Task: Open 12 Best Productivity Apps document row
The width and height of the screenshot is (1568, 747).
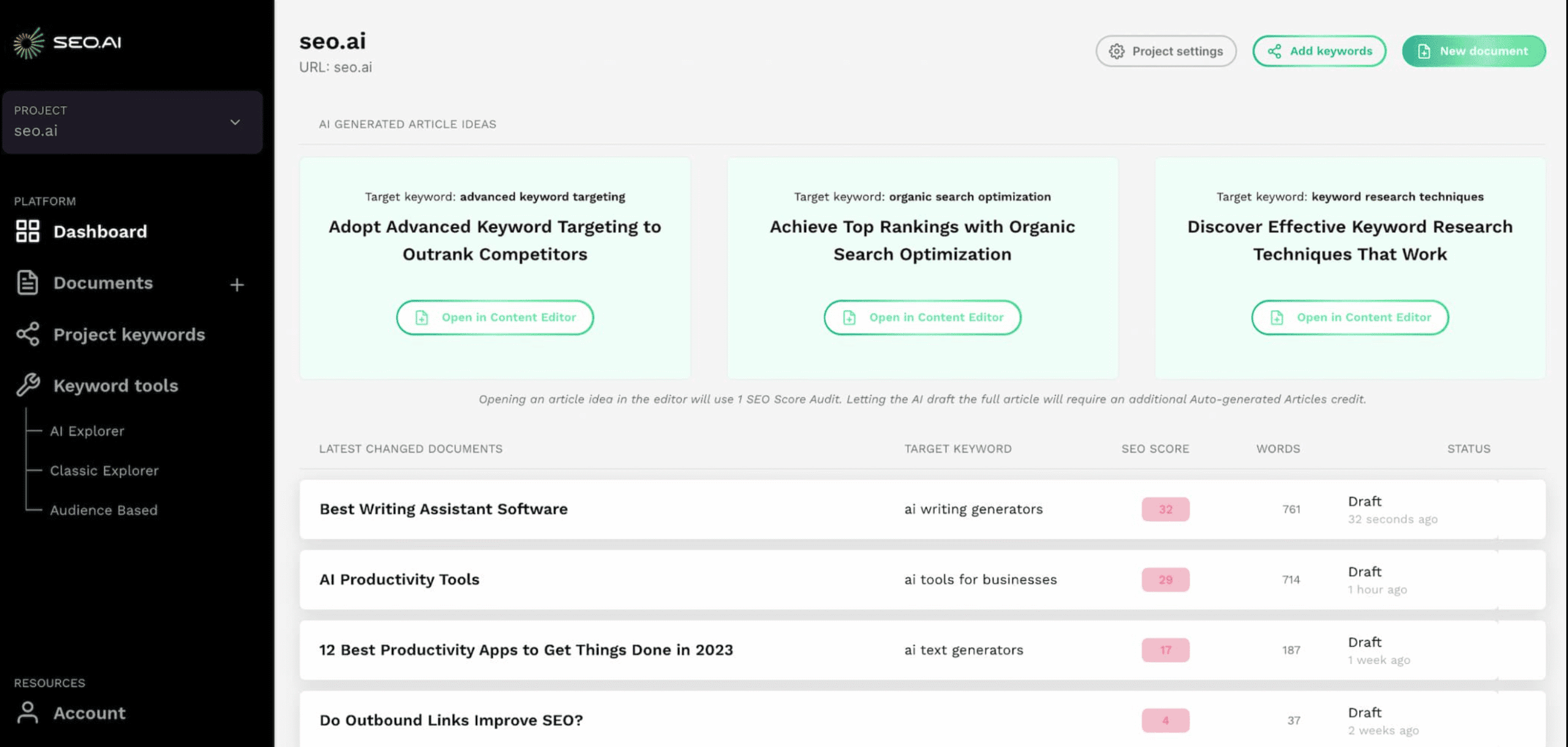Action: click(x=526, y=650)
